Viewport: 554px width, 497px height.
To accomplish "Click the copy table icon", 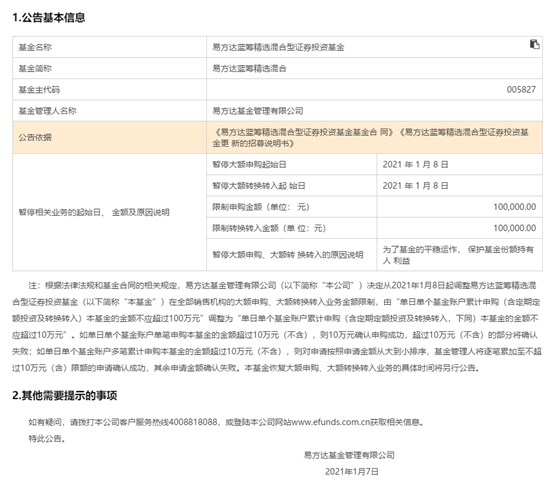I will [535, 44].
